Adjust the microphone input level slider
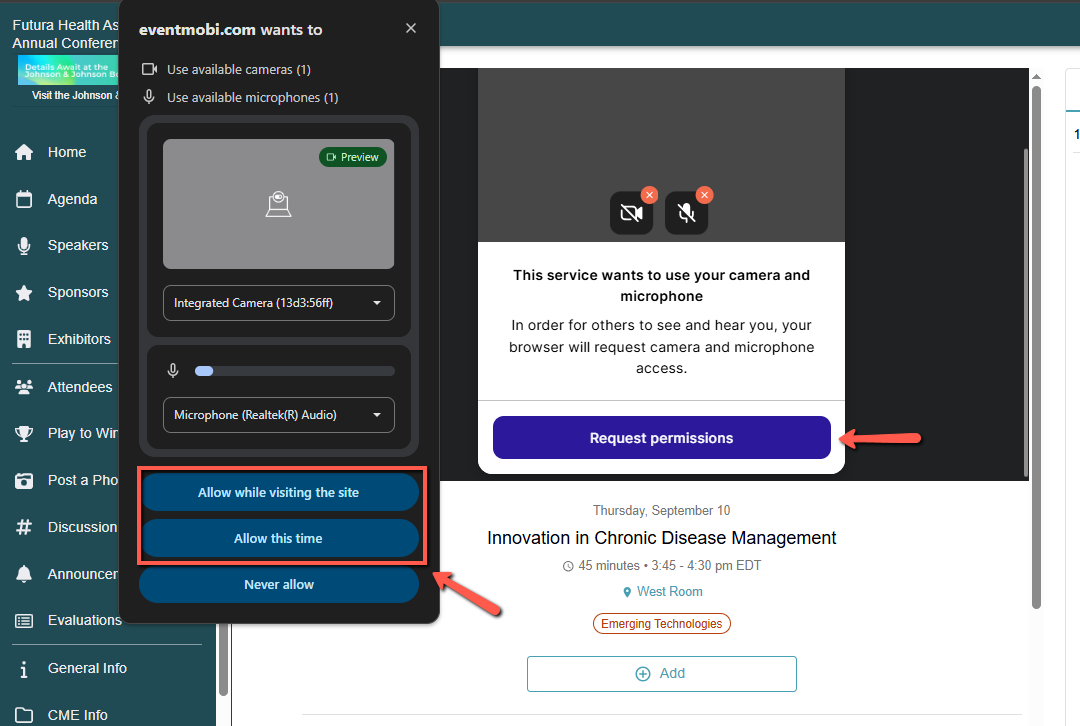 (x=294, y=370)
